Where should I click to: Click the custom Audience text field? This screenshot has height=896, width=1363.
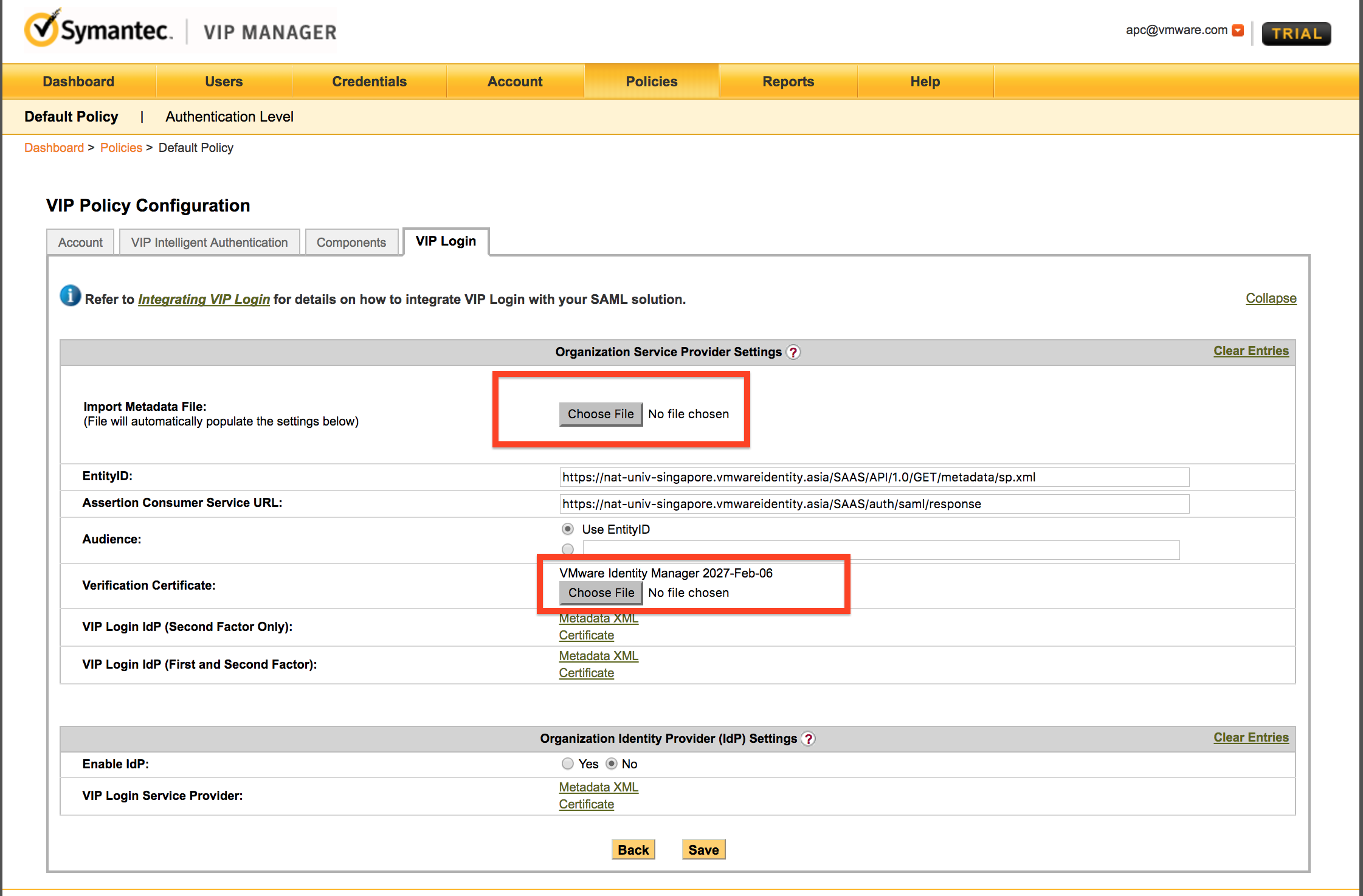(x=881, y=550)
